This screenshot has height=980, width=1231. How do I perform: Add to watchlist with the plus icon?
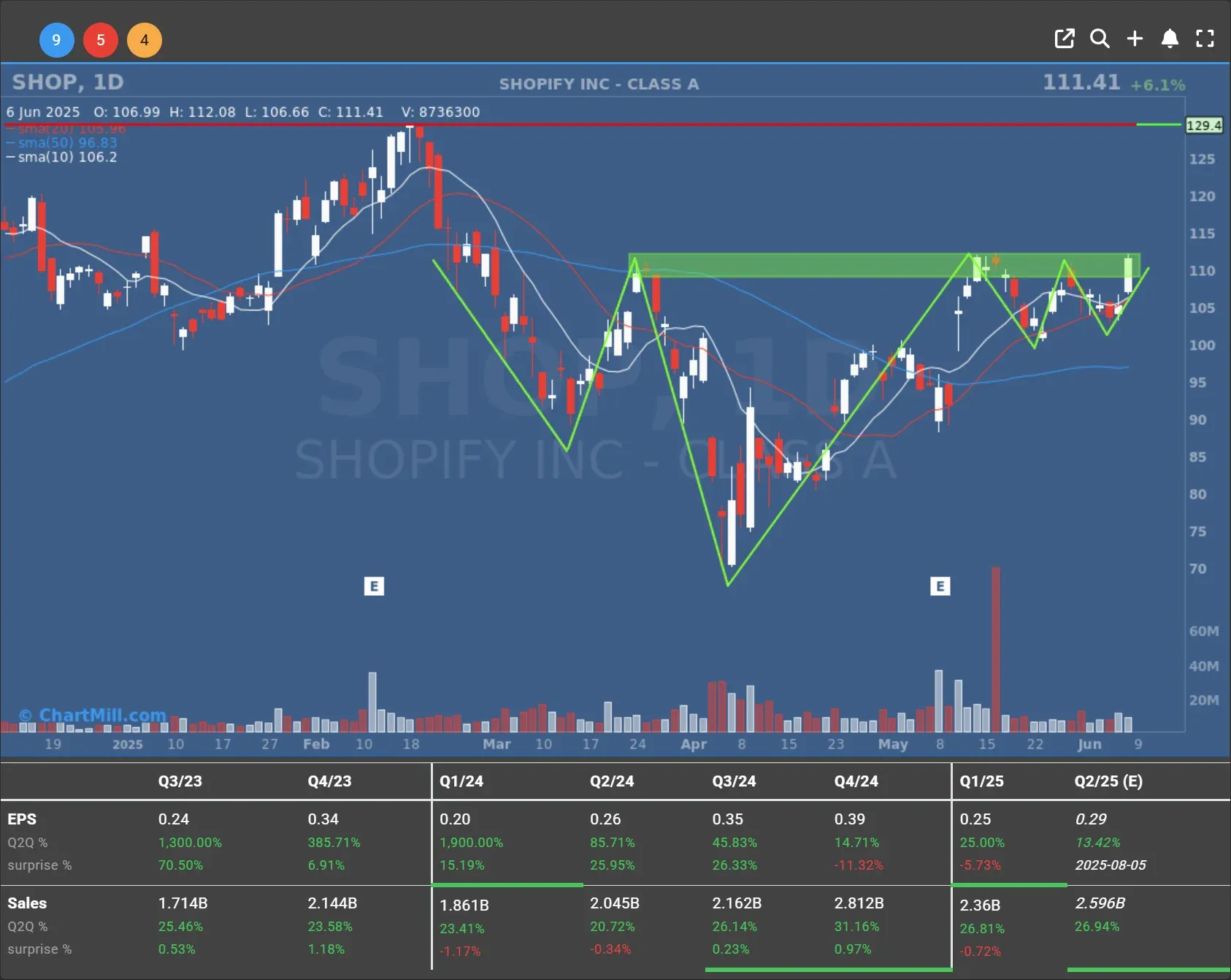pos(1135,39)
